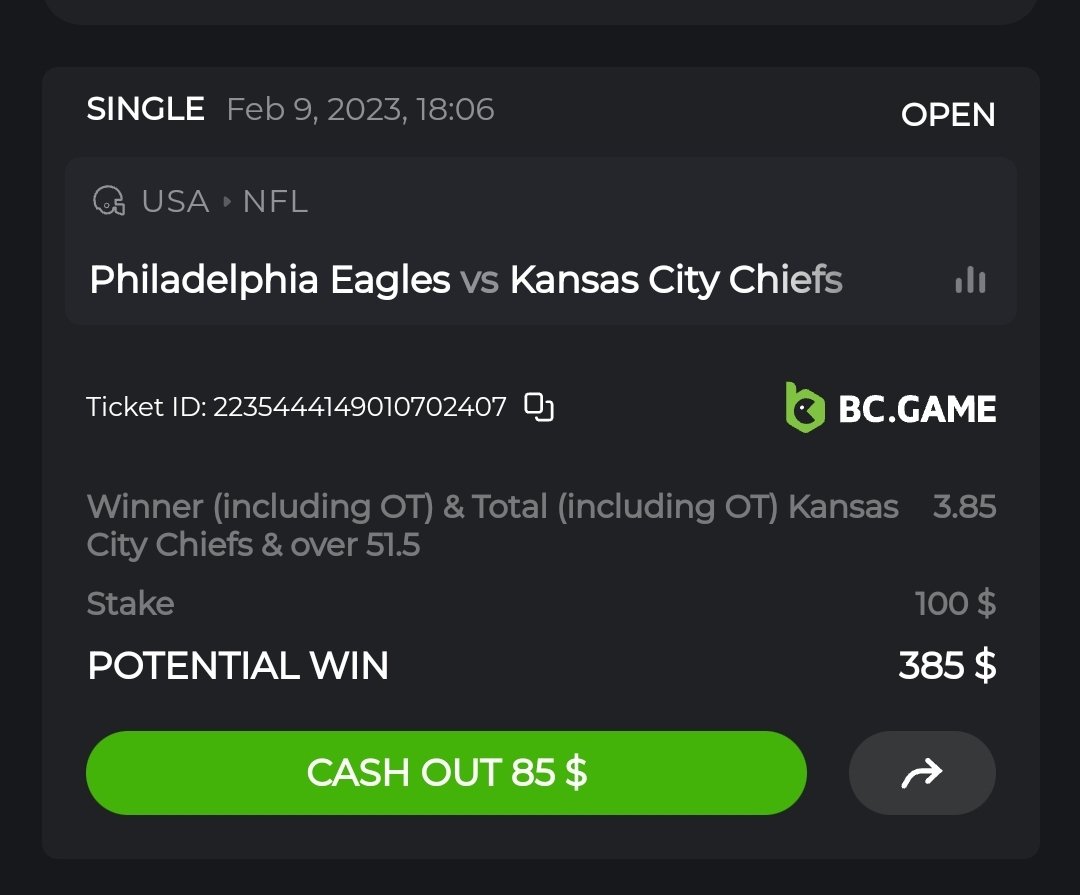Click the 385 $ potential win amount
The image size is (1080, 895).
pyautogui.click(x=946, y=665)
